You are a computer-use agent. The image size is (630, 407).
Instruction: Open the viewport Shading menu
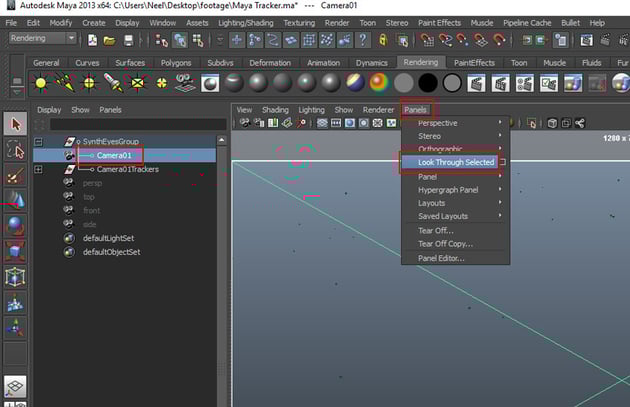[275, 110]
